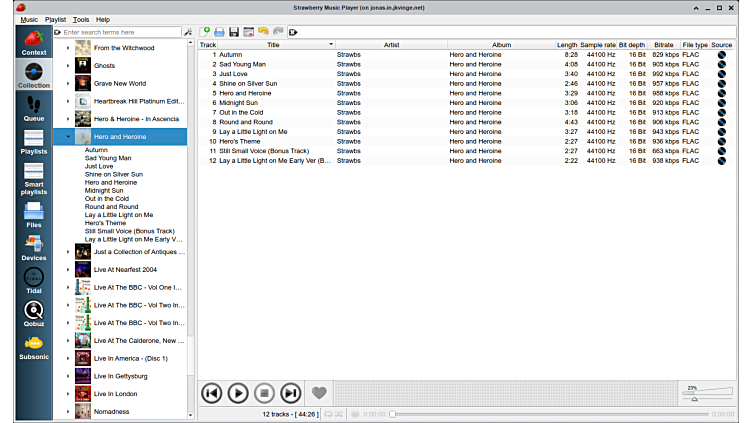
Task: Open the Smart playlists panel
Action: click(x=33, y=178)
